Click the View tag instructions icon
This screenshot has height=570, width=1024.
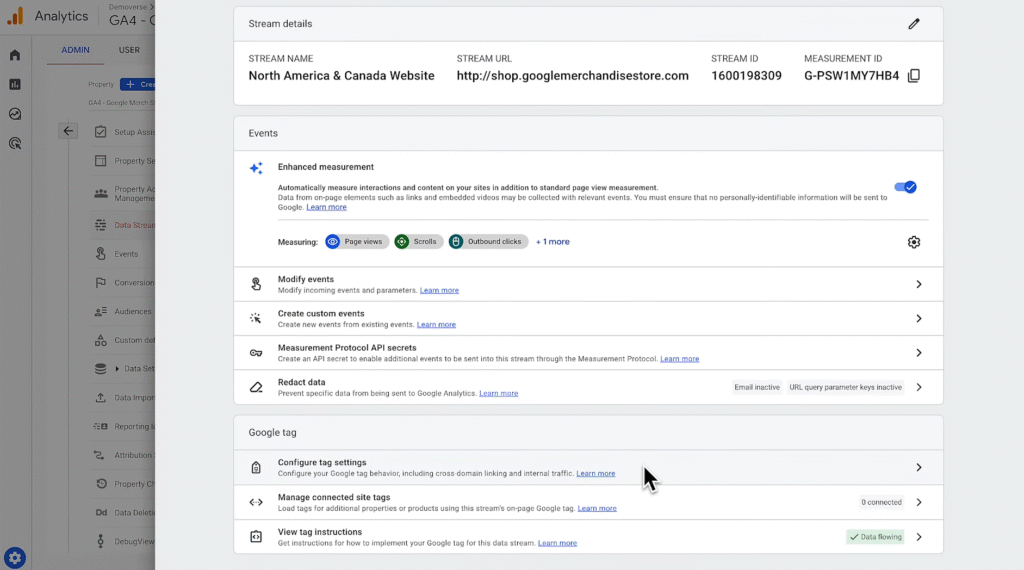256,537
